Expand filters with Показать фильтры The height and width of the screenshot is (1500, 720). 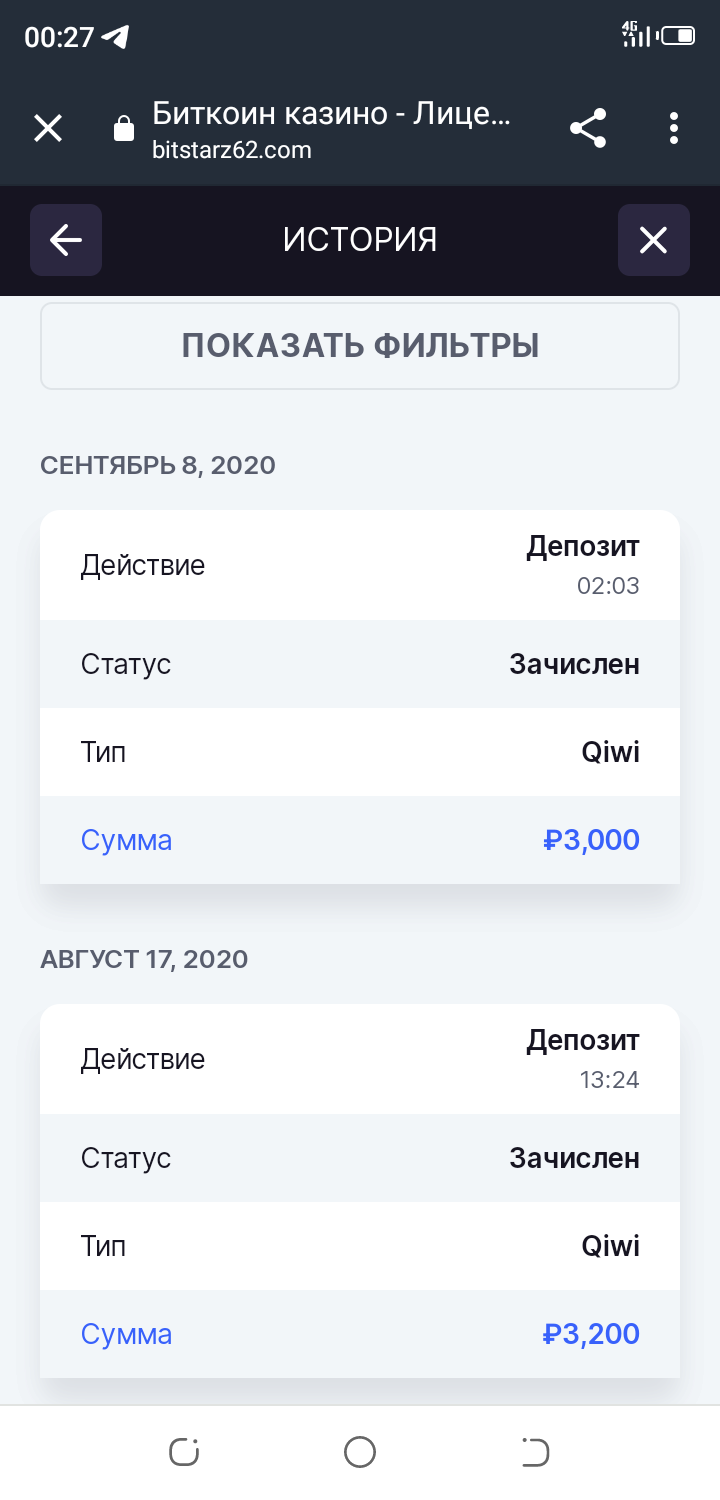click(360, 346)
